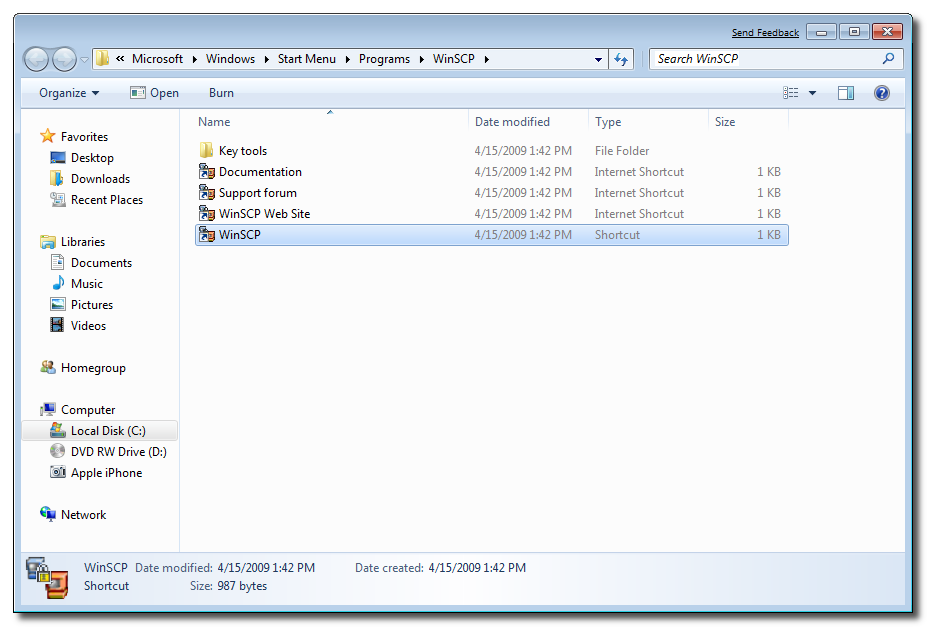
Task: Open the recent pages dropdown arrow
Action: pos(85,60)
